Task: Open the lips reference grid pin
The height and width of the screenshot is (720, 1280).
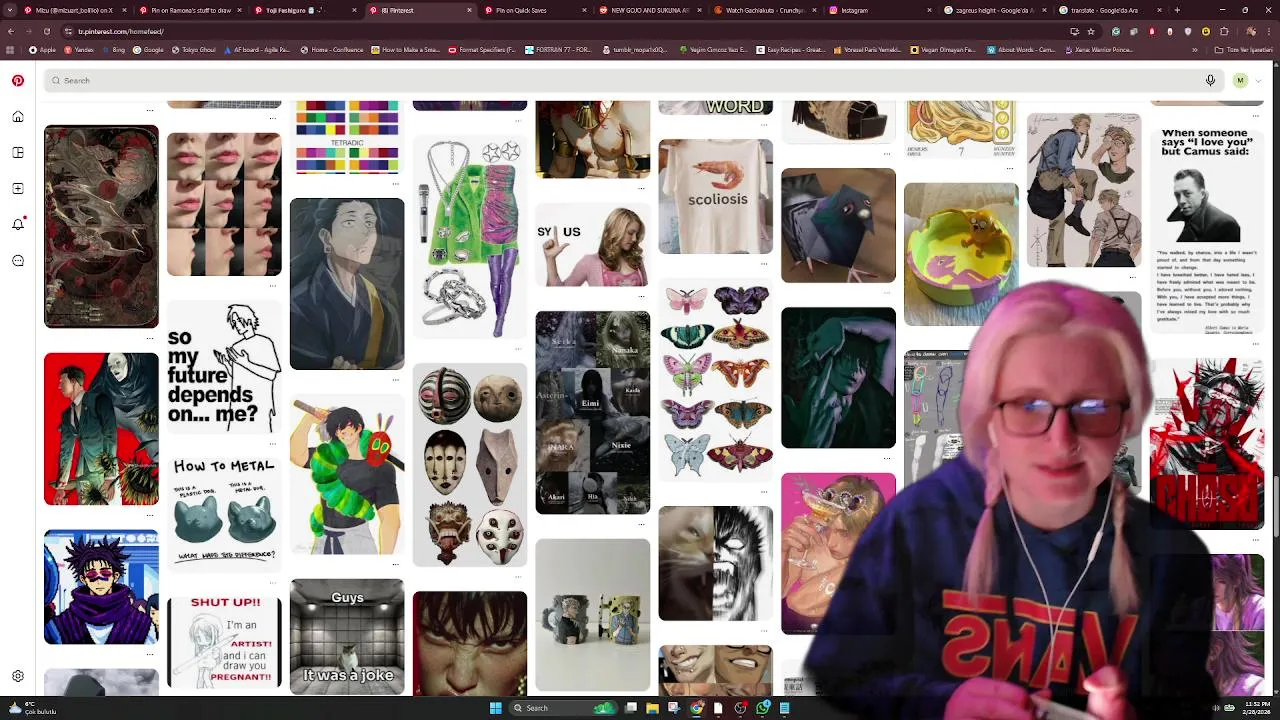Action: tap(224, 204)
